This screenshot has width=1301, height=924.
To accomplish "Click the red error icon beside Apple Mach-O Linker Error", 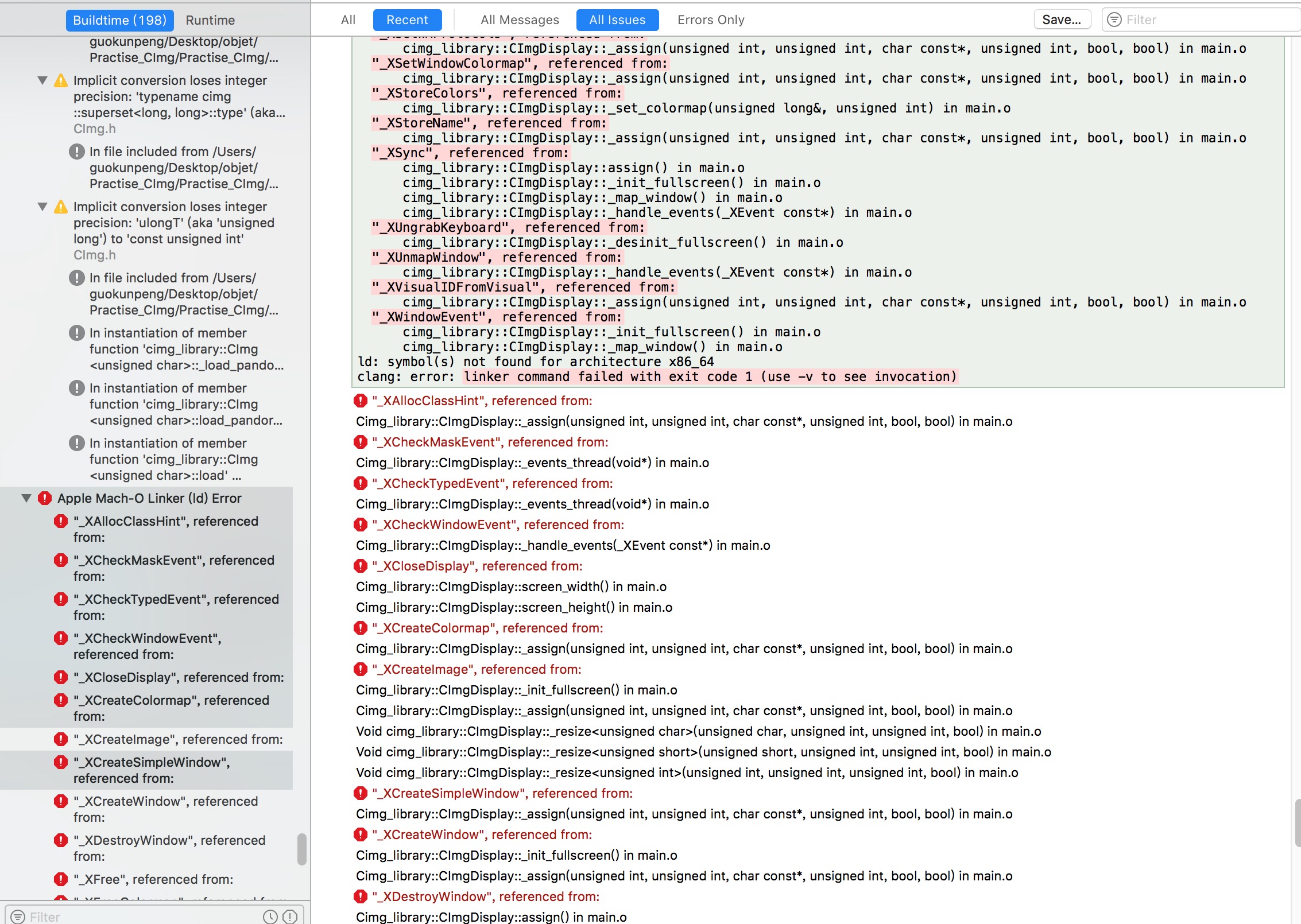I will tap(45, 498).
